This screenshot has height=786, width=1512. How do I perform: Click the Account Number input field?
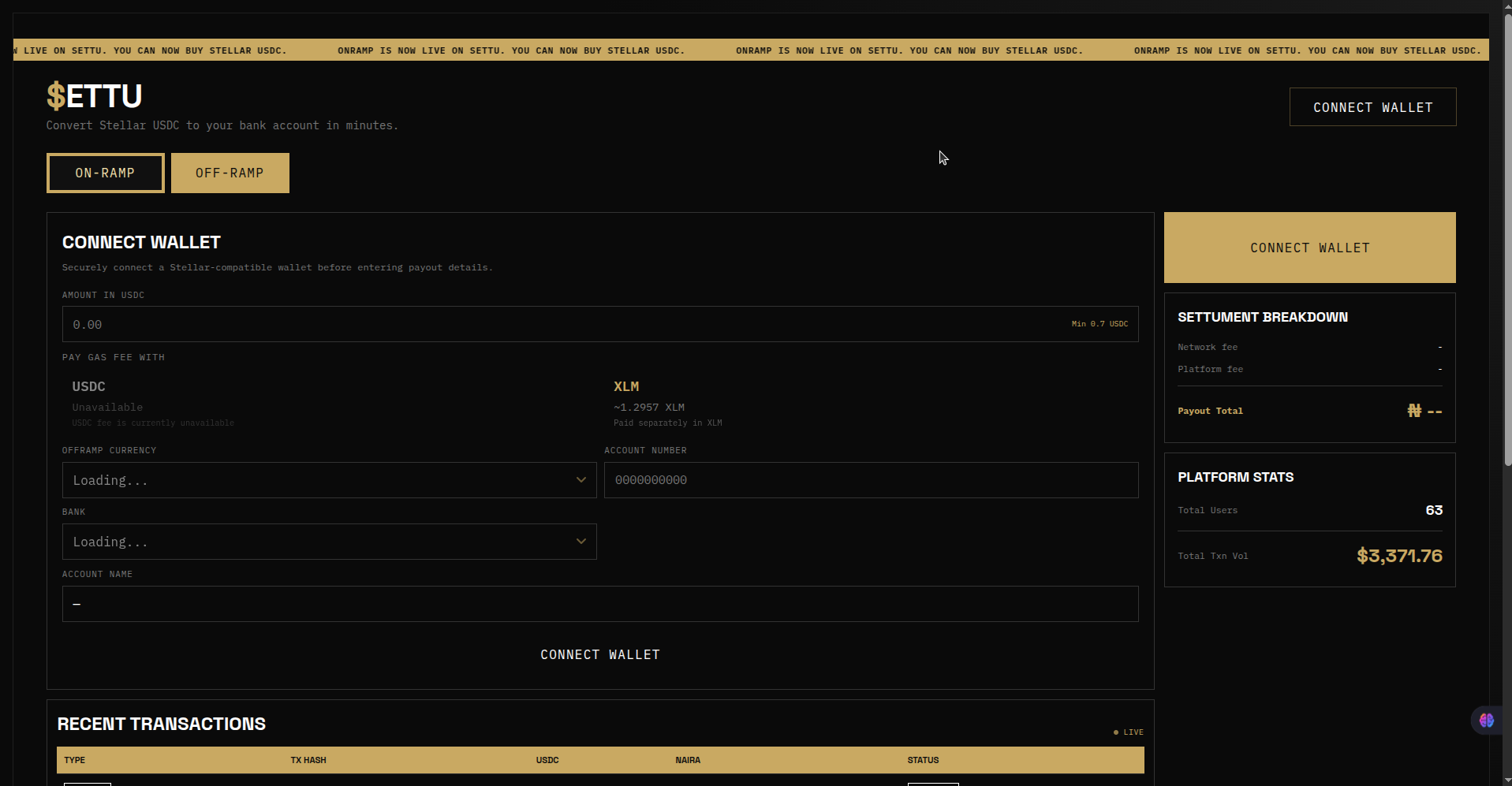871,480
